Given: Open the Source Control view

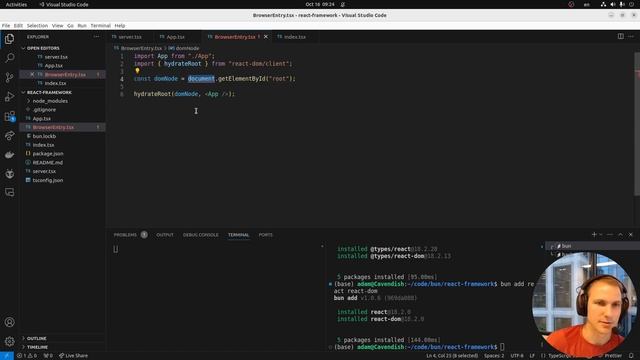Looking at the screenshot, I should pos(9,77).
